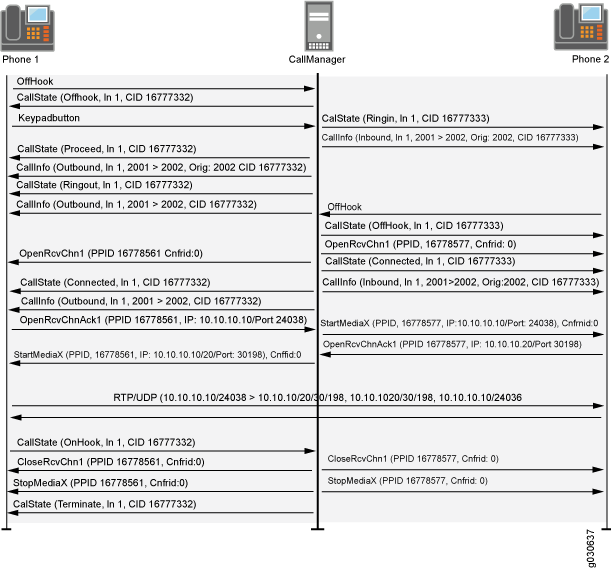The height and width of the screenshot is (568, 611).
Task: Click 'StartMediaX (PPID, 16778561' message text
Action: [x=157, y=355]
